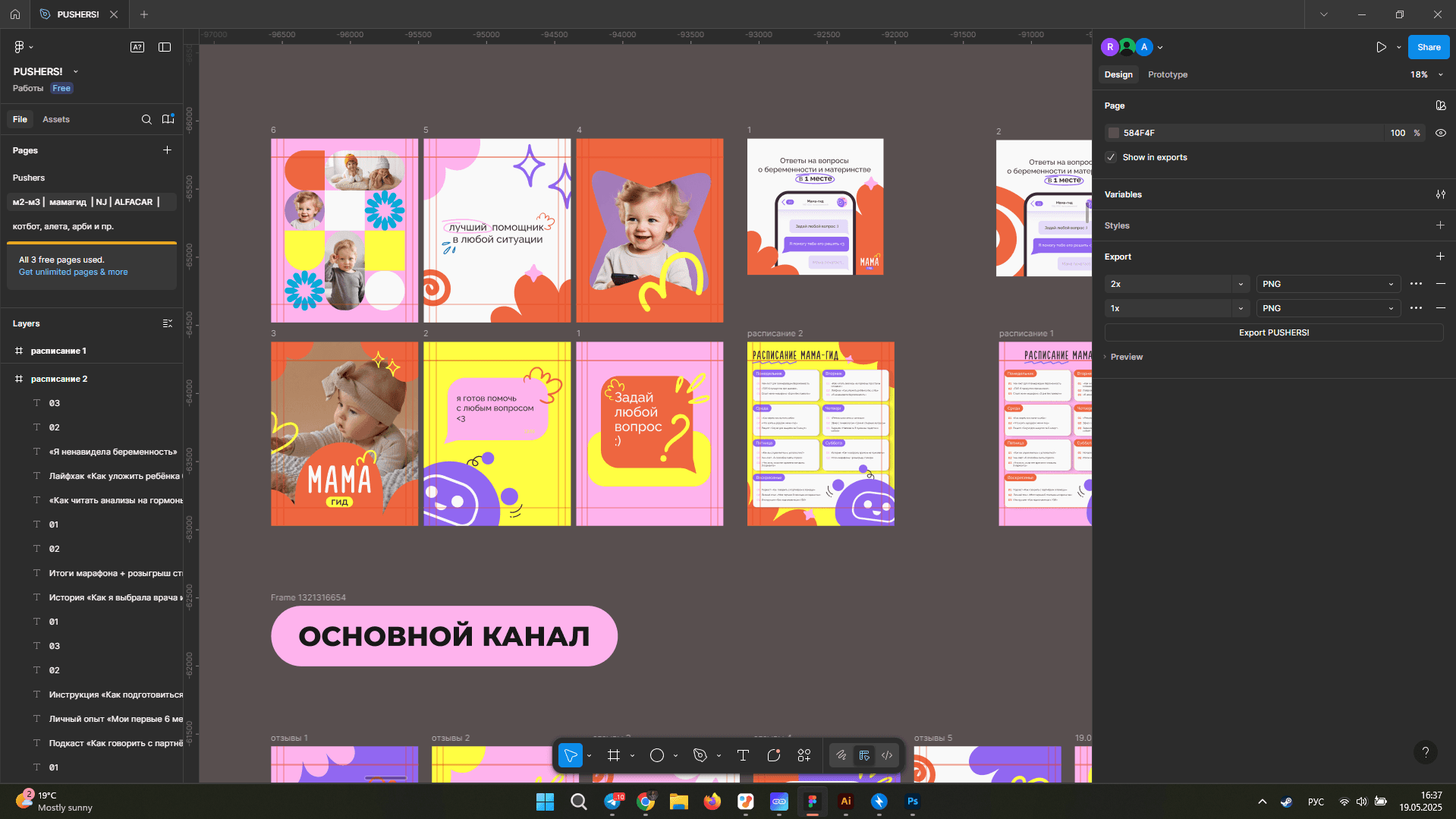Click the missing fonts A? icon
1456x819 pixels.
tap(137, 47)
